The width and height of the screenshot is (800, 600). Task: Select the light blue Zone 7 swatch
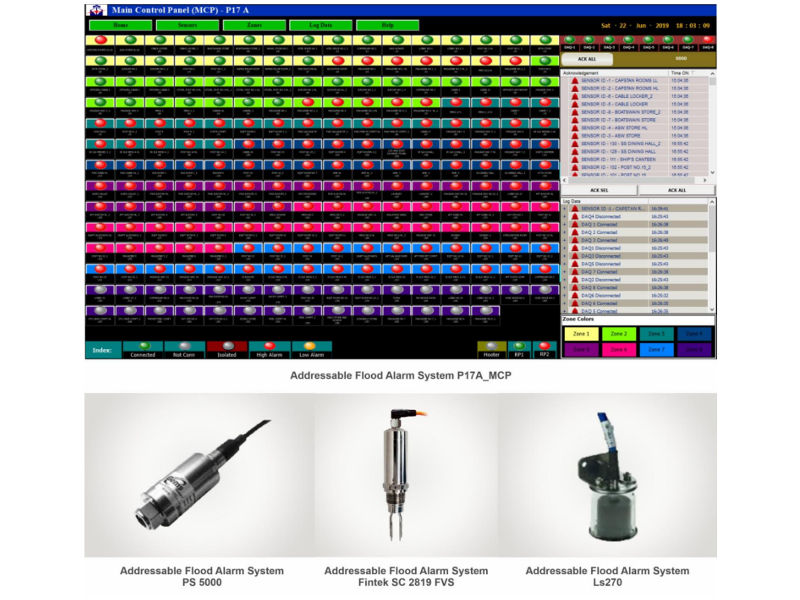(x=656, y=349)
